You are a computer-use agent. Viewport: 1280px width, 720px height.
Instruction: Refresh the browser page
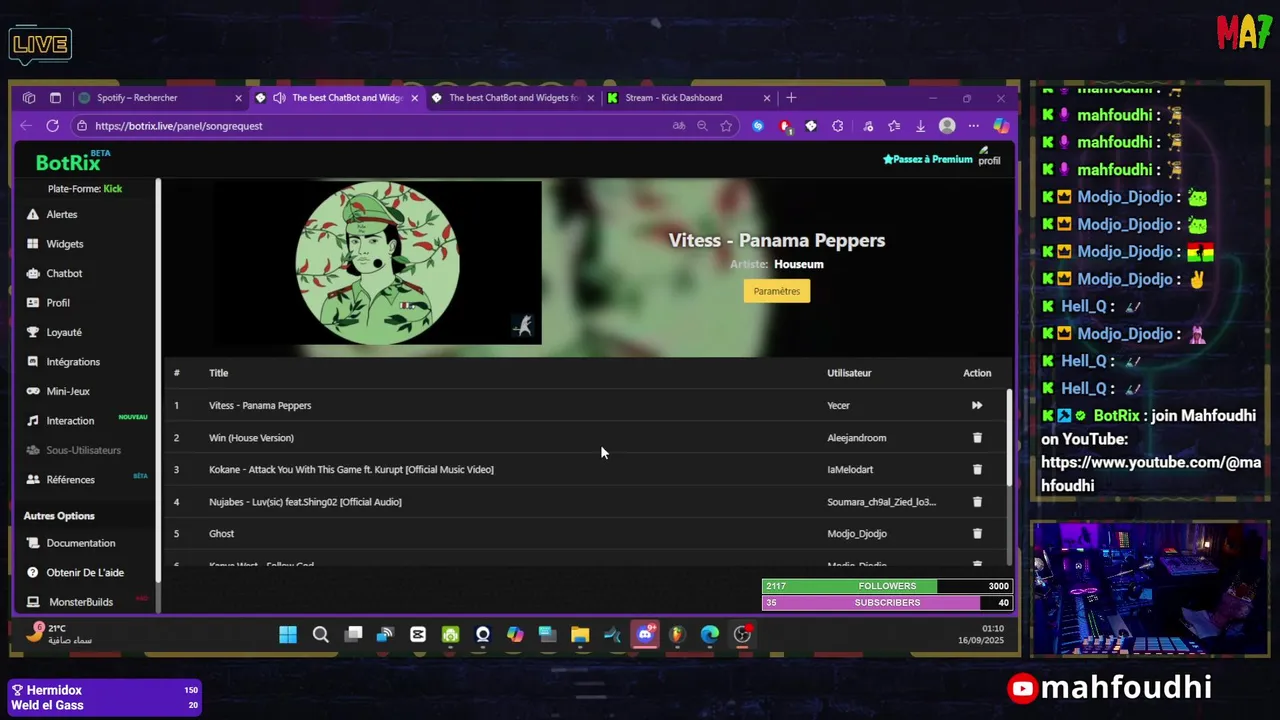pyautogui.click(x=52, y=126)
